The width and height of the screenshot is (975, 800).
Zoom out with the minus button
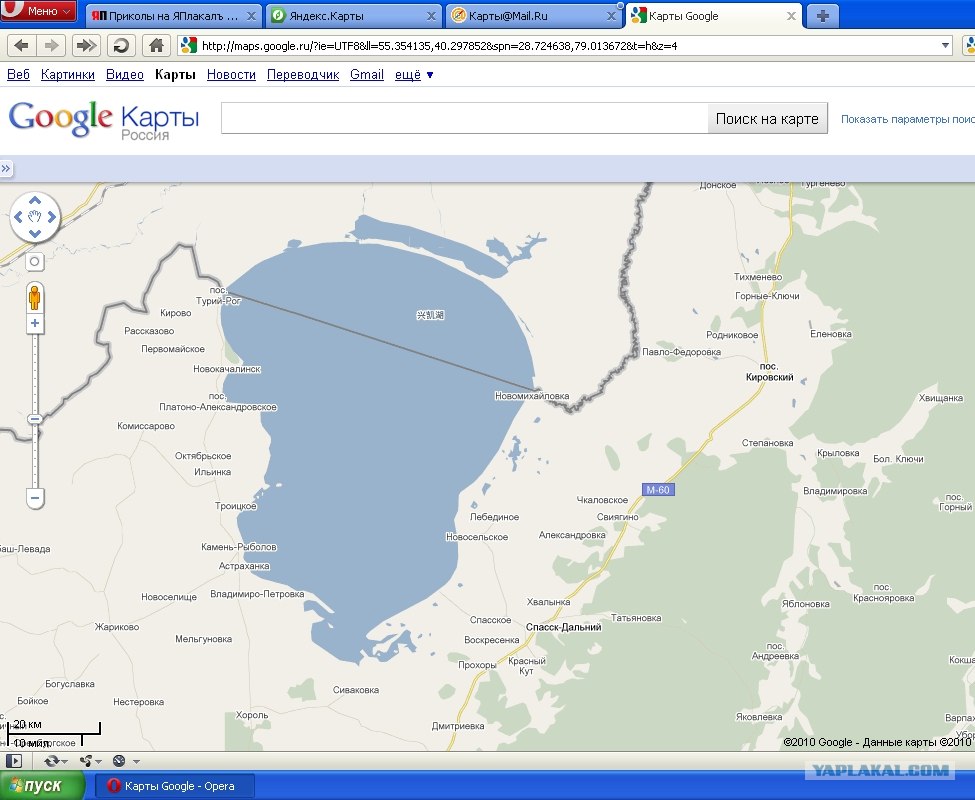point(35,498)
